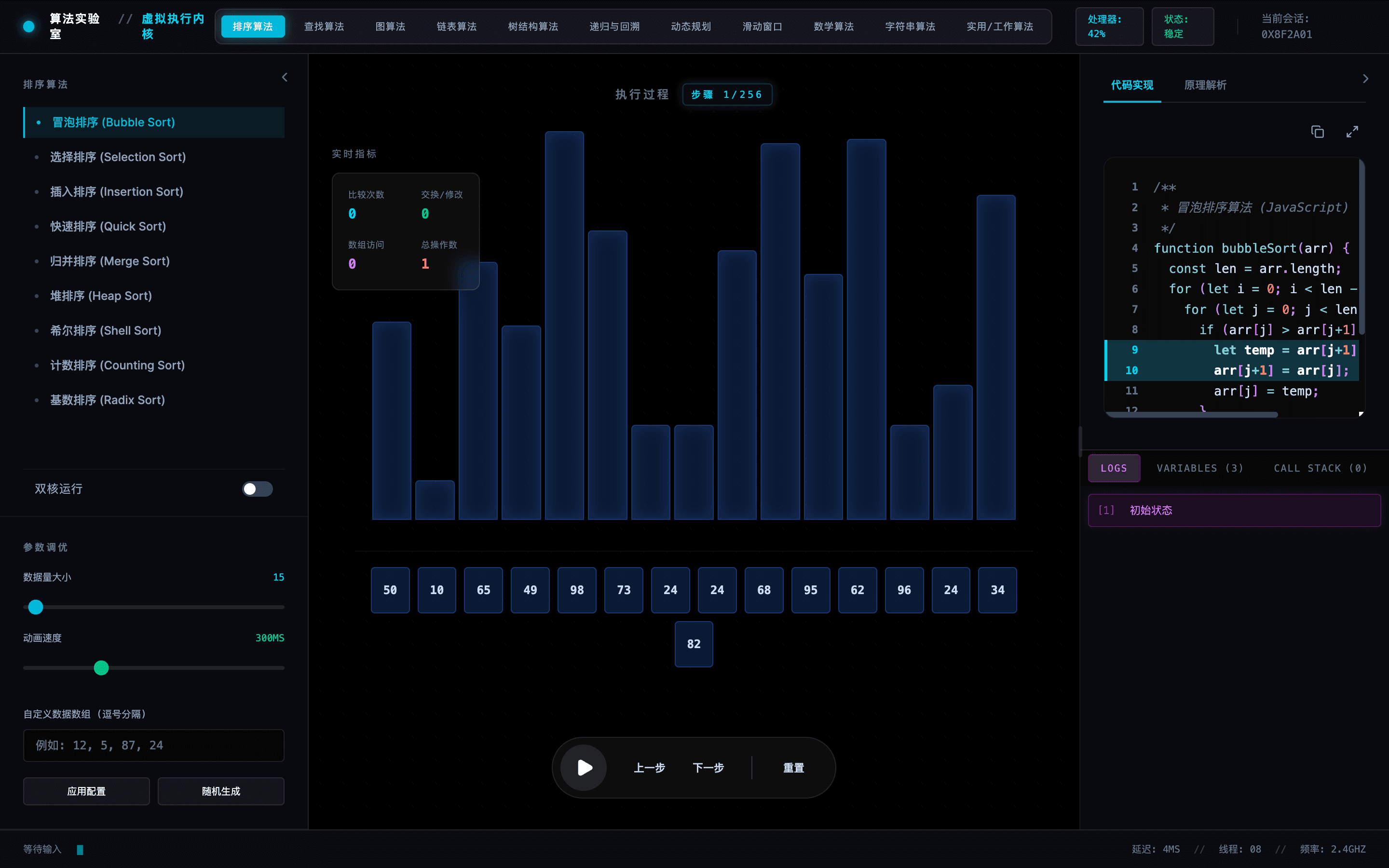
Task: Click the 重置 button
Action: [x=793, y=768]
